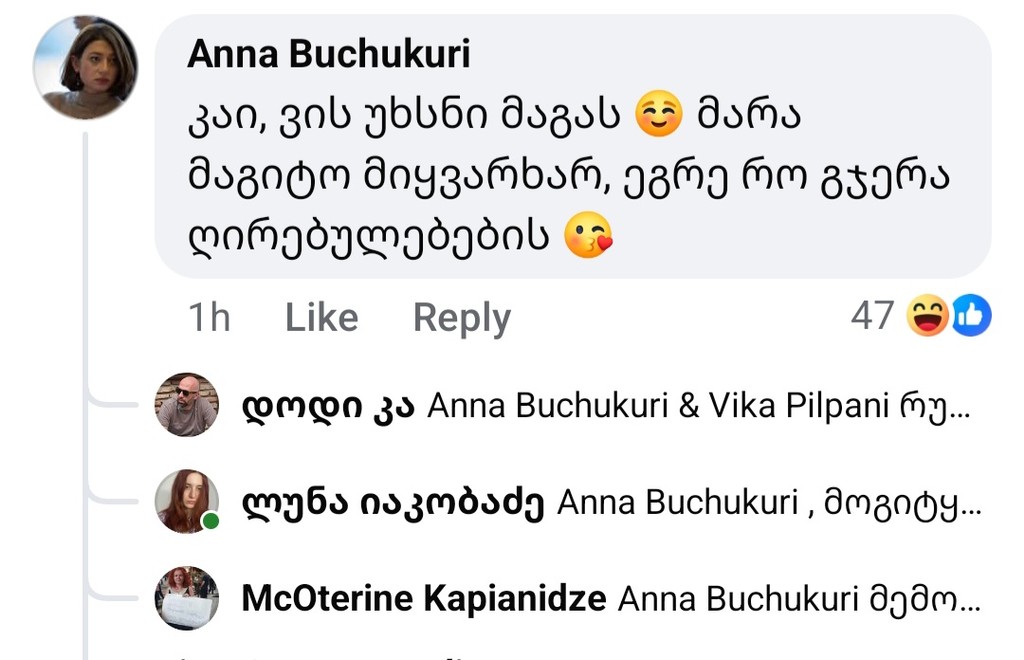This screenshot has height=660, width=1024.
Task: Open Anna Buchukuri's profile picture
Action: [85, 68]
